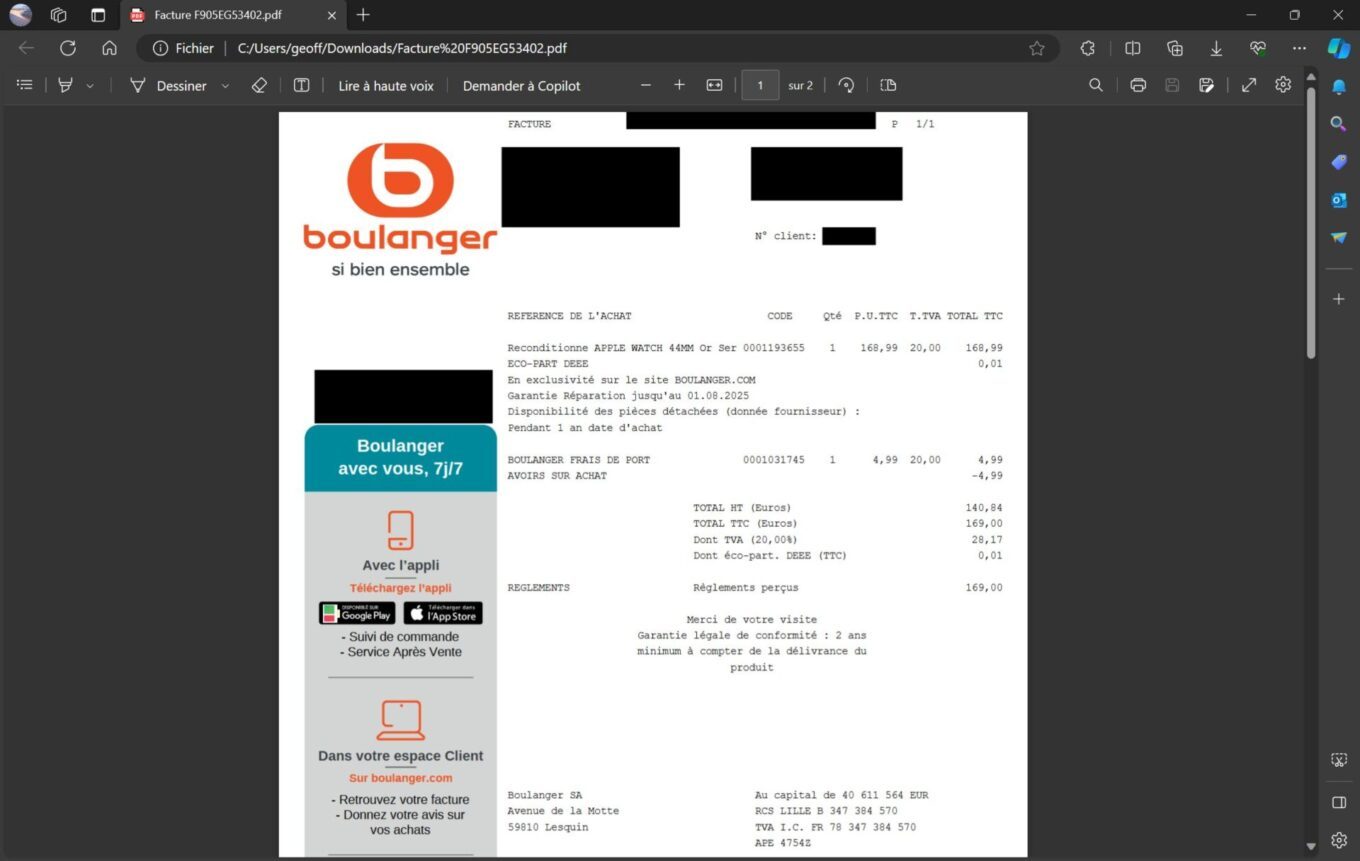Open the sidebar Shopping tag icon
Screen dimensions: 1360x861
click(1339, 162)
